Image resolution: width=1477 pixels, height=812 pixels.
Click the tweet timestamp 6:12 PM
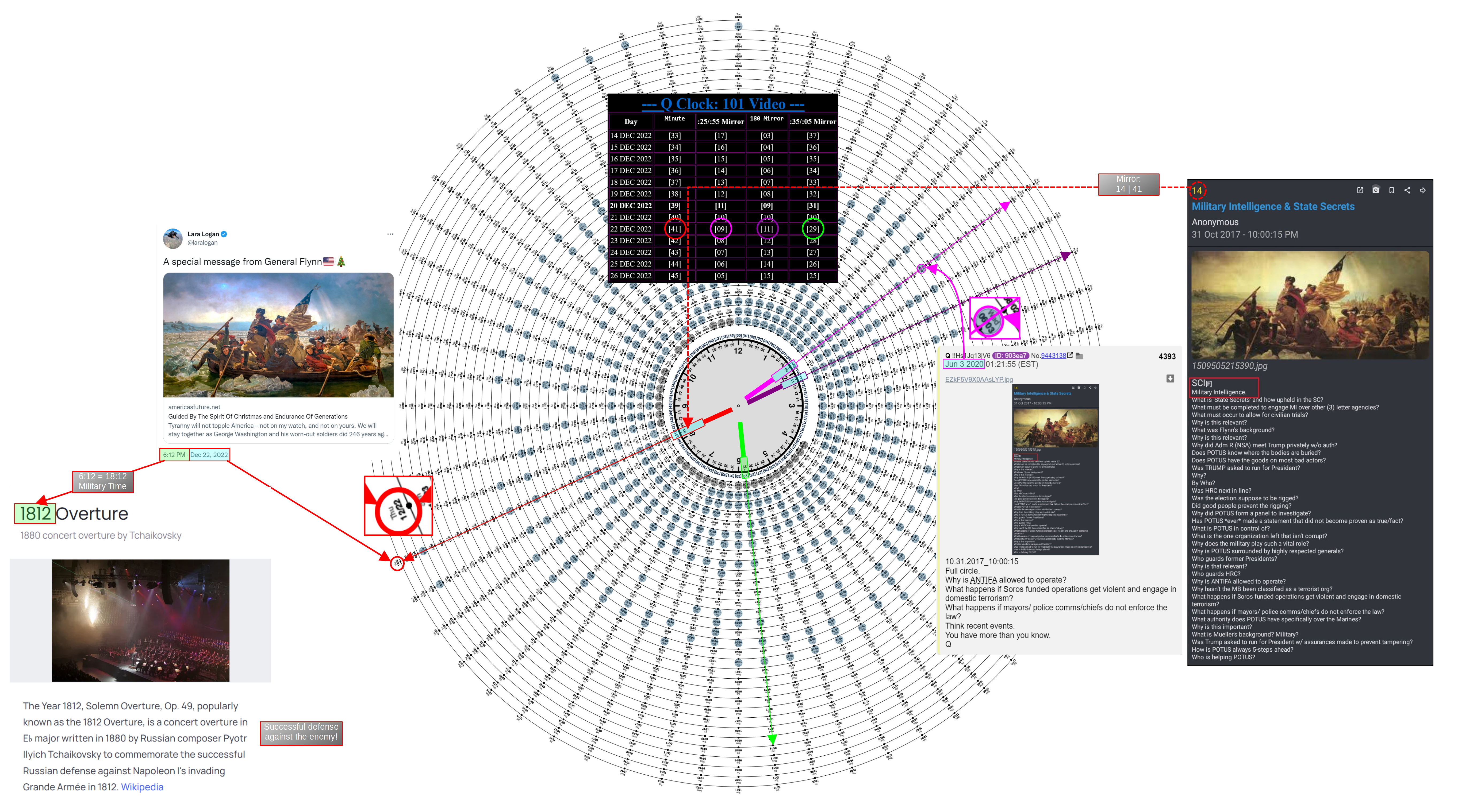point(174,455)
